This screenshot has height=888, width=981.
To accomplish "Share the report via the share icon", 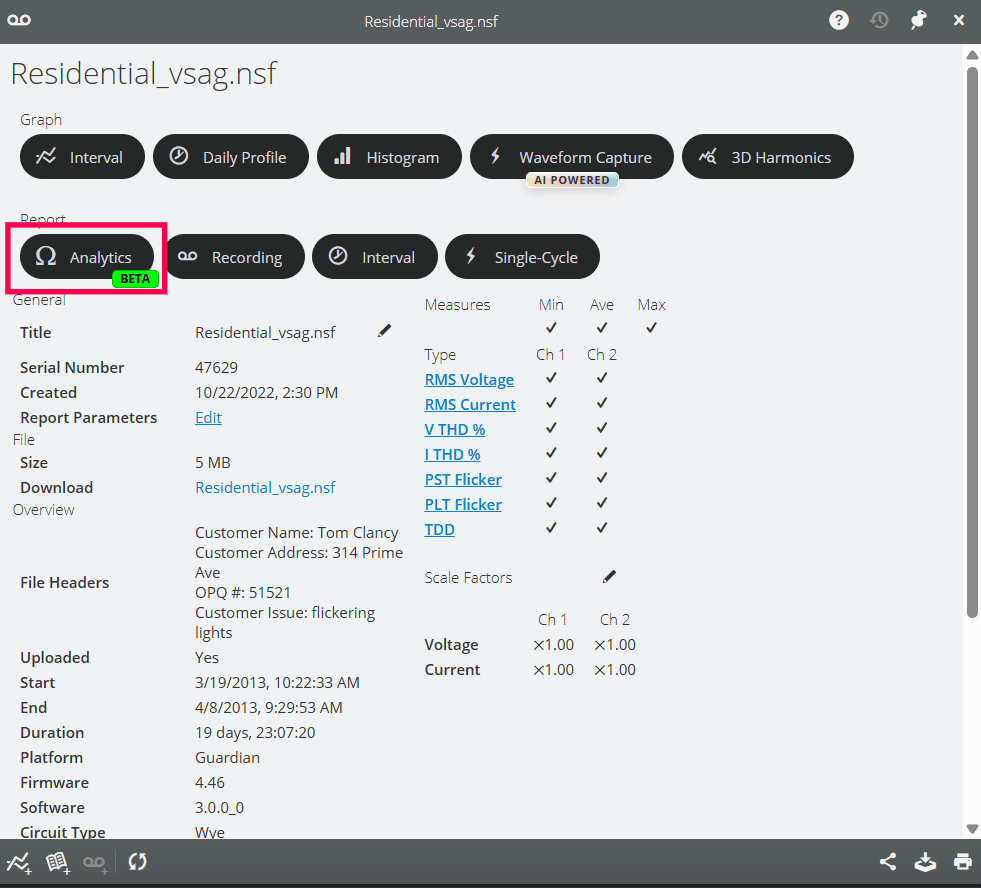I will tap(887, 861).
